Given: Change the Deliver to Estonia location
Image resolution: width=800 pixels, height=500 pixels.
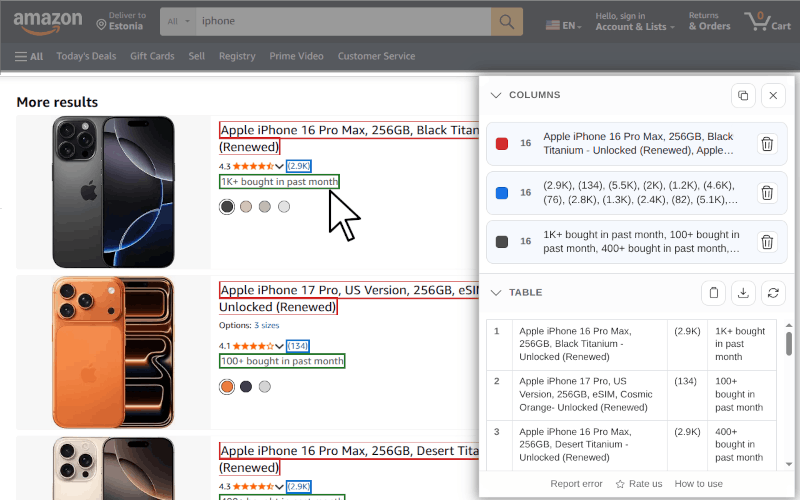Looking at the screenshot, I should click(x=120, y=21).
